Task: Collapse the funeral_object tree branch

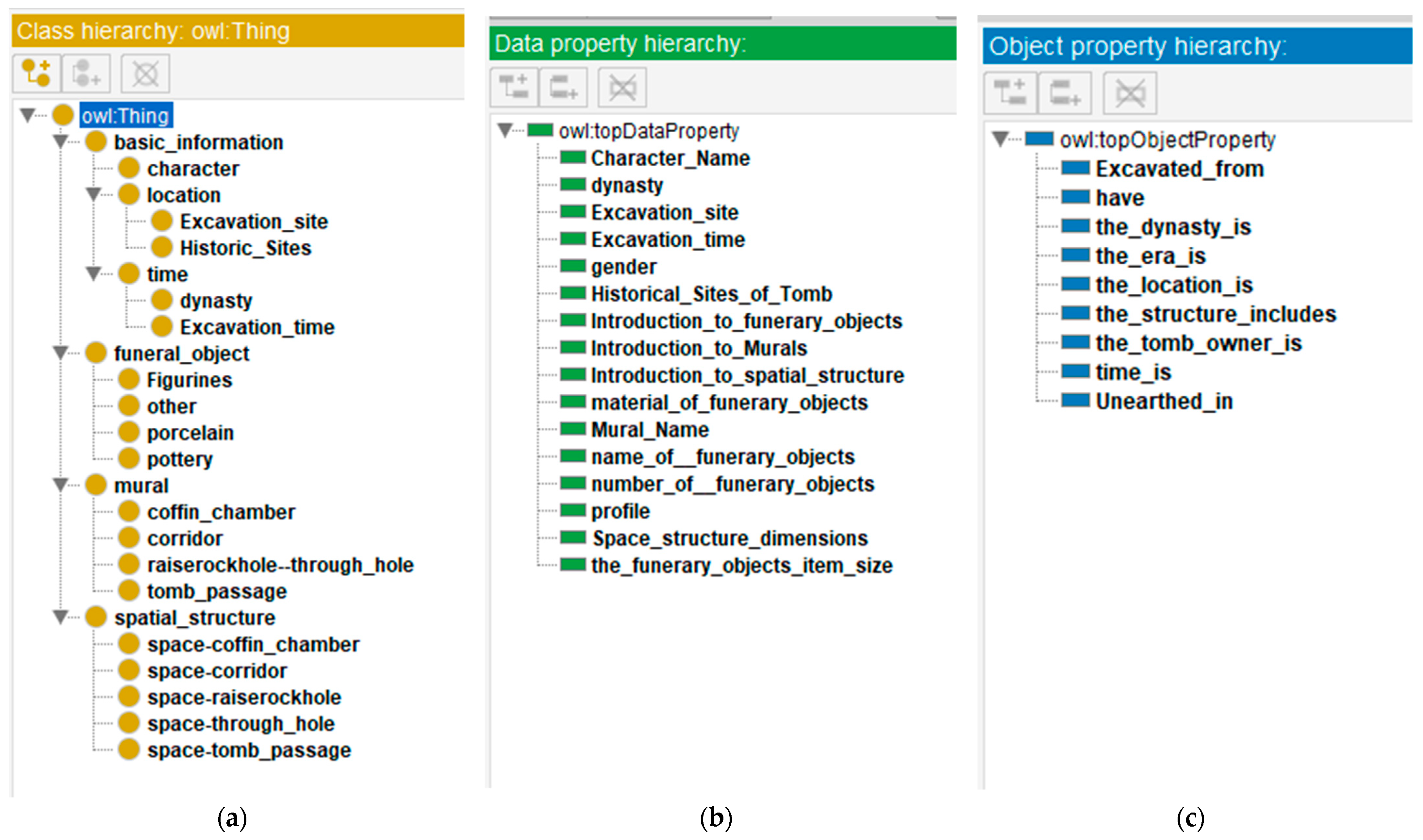Action: (x=60, y=353)
